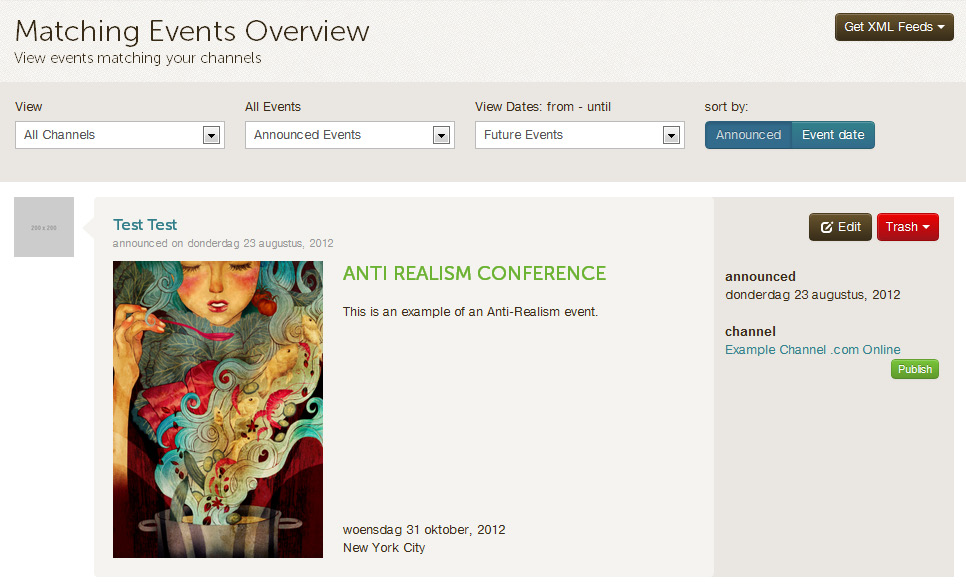The image size is (966, 588).
Task: Click the sidebar date 'donderdag 23 augustus, 2012'
Action: click(813, 295)
